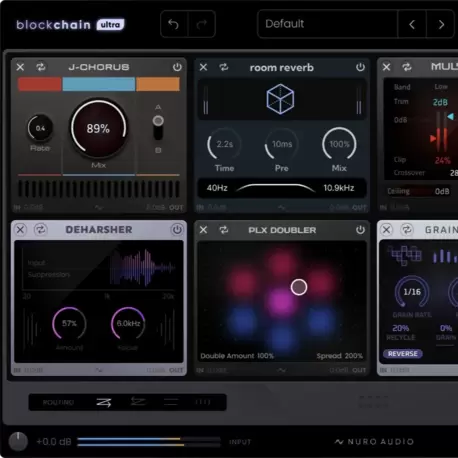This screenshot has height=458, width=458.
Task: Click the PLX Doubler phase wave icon
Action: [x=282, y=370]
